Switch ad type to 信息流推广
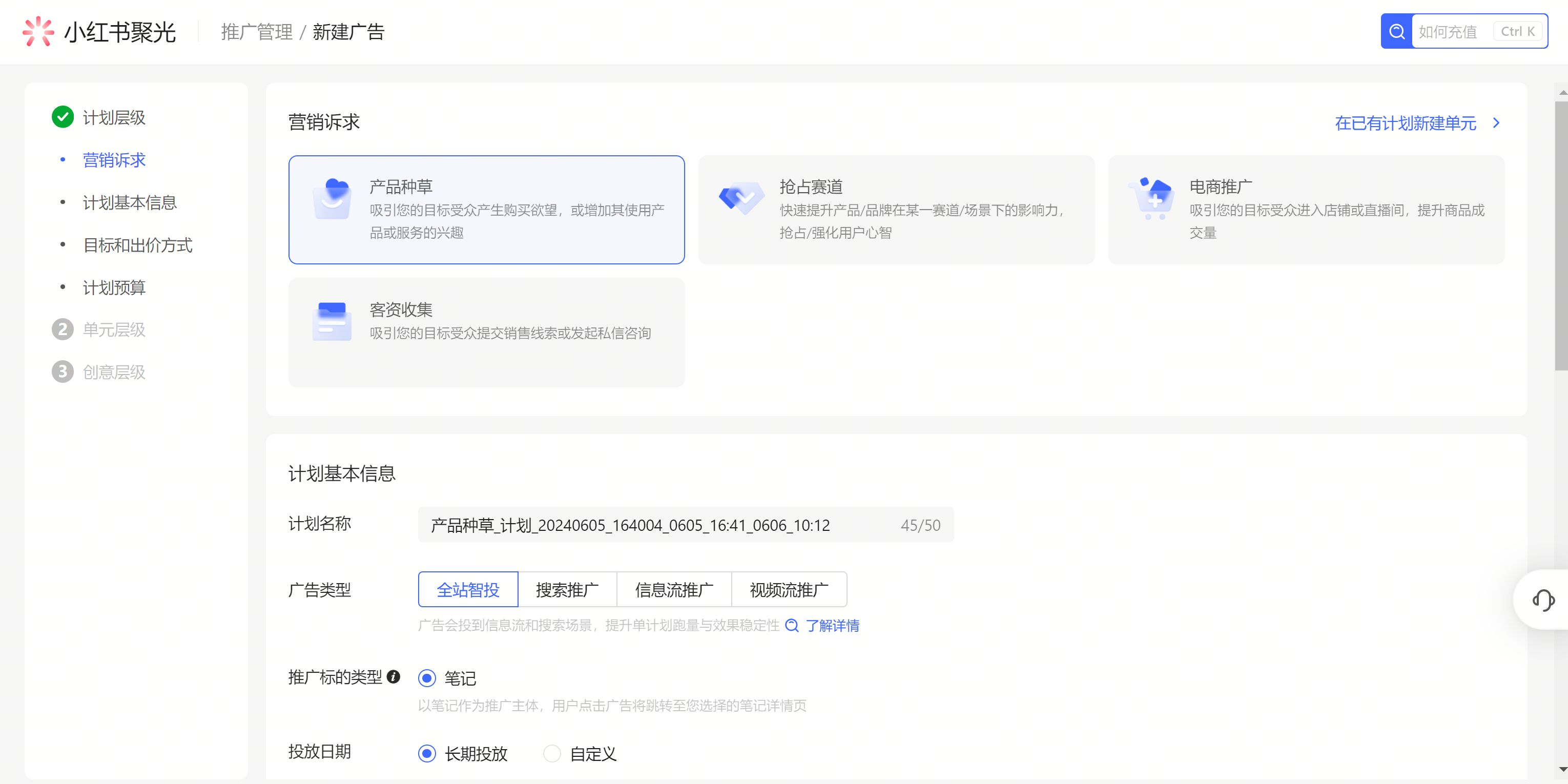1568x784 pixels. point(674,589)
